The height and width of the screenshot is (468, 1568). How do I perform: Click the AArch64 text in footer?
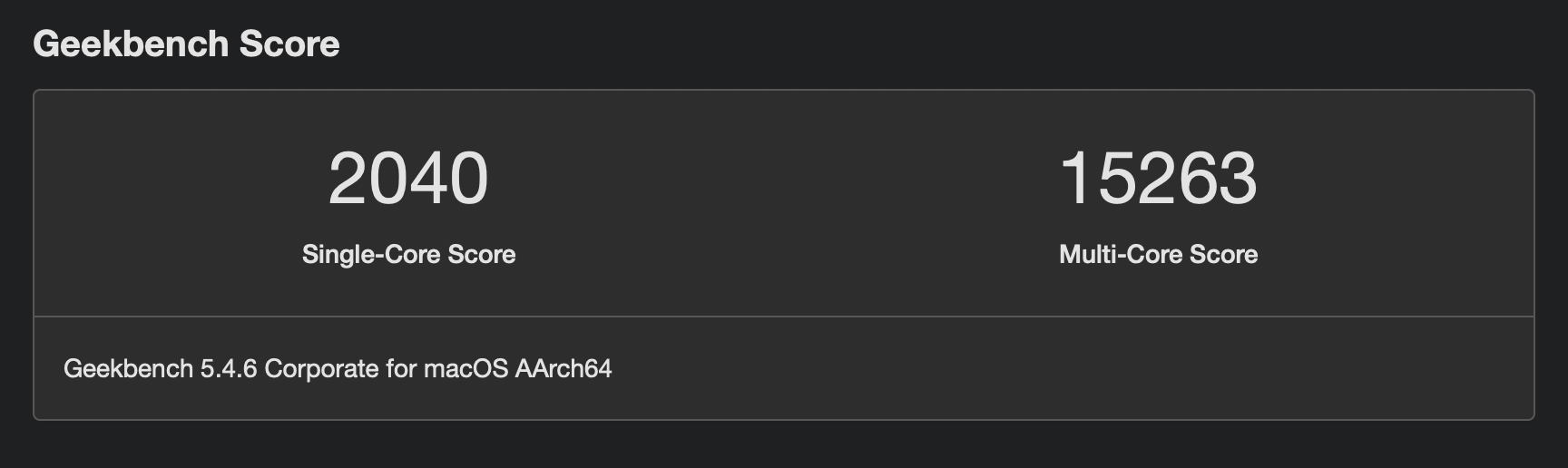click(563, 368)
